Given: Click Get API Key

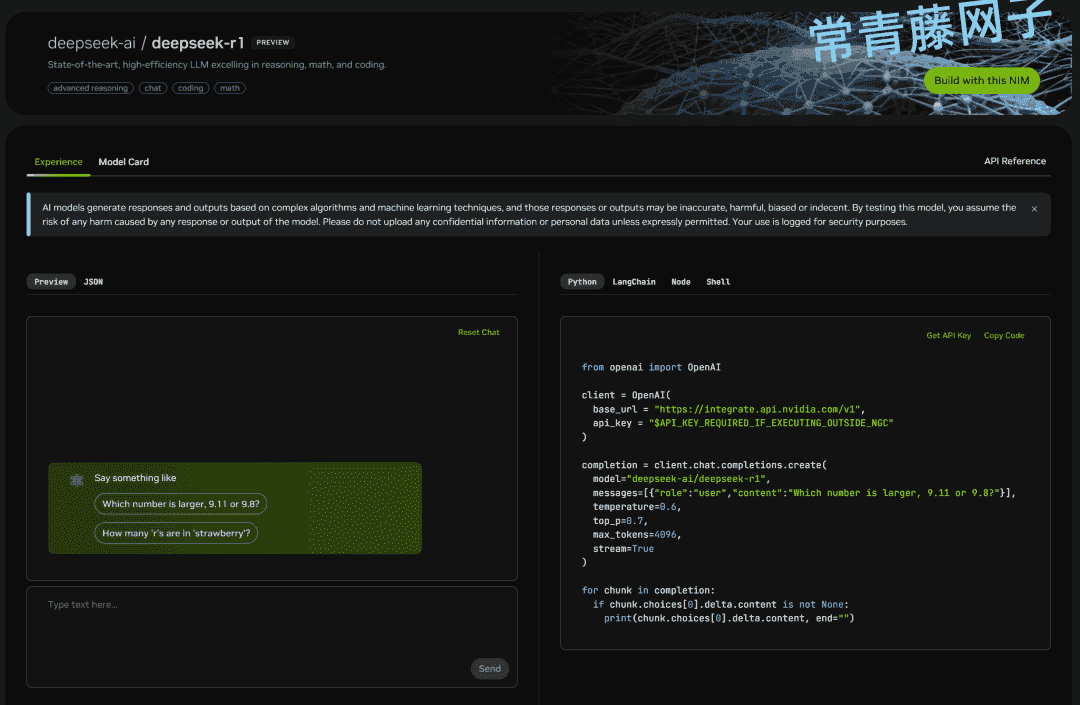Looking at the screenshot, I should (948, 335).
